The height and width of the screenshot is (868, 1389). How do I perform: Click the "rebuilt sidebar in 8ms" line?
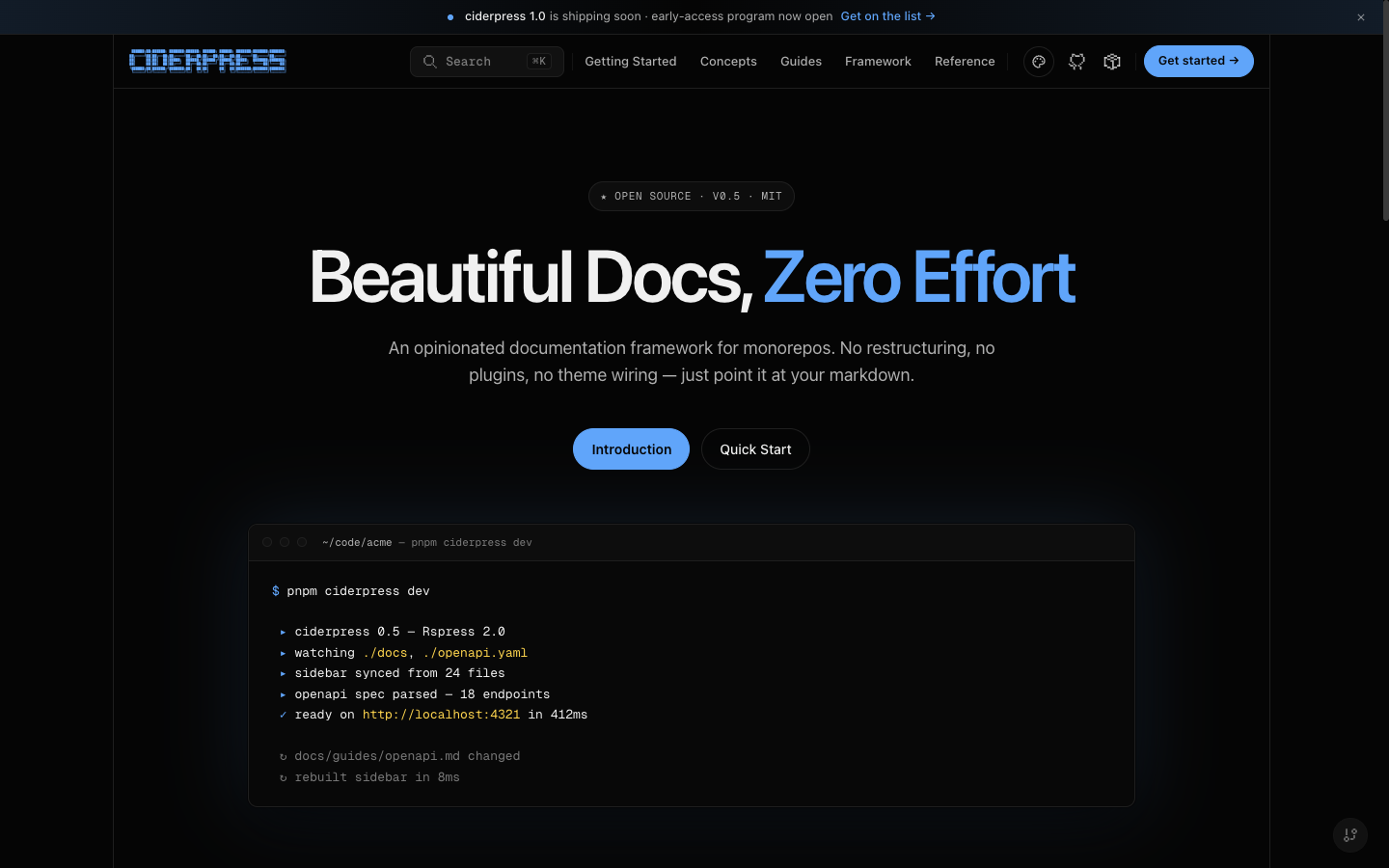click(377, 777)
